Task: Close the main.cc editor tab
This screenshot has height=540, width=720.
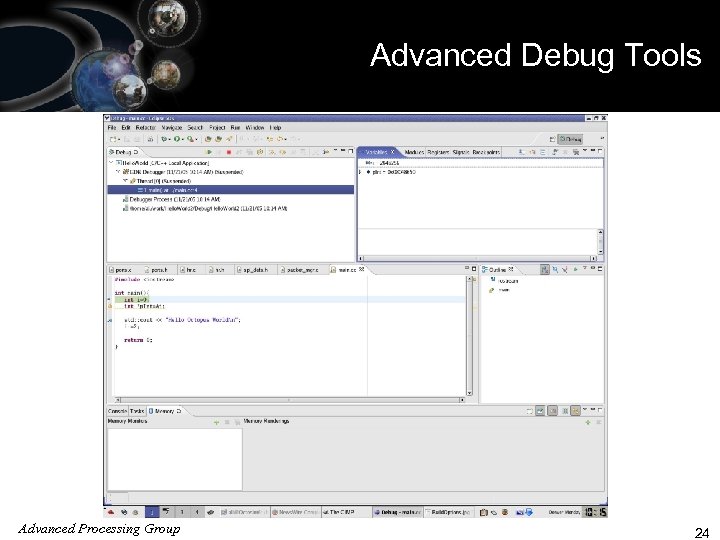Action: click(361, 270)
